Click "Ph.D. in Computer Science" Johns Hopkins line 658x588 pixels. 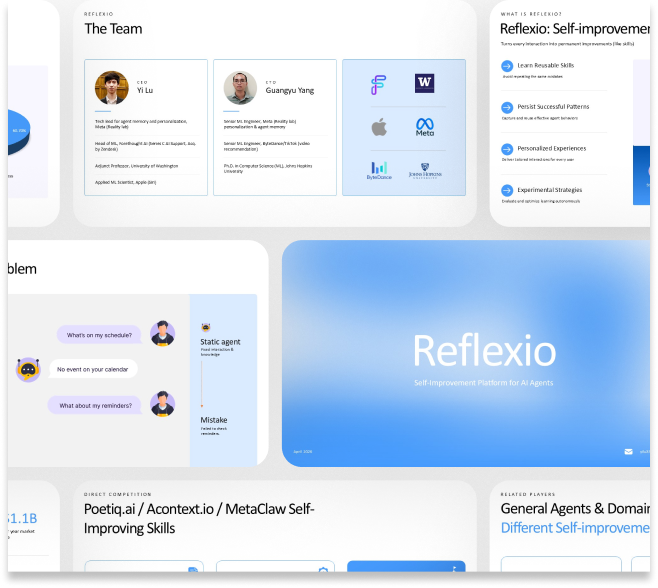coord(268,168)
